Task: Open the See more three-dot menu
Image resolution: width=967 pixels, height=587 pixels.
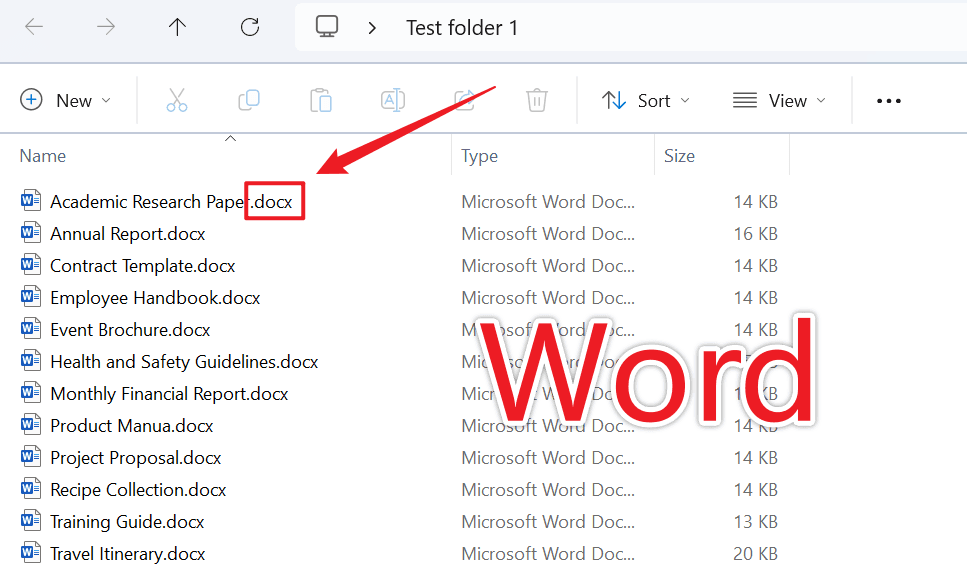Action: 889,101
